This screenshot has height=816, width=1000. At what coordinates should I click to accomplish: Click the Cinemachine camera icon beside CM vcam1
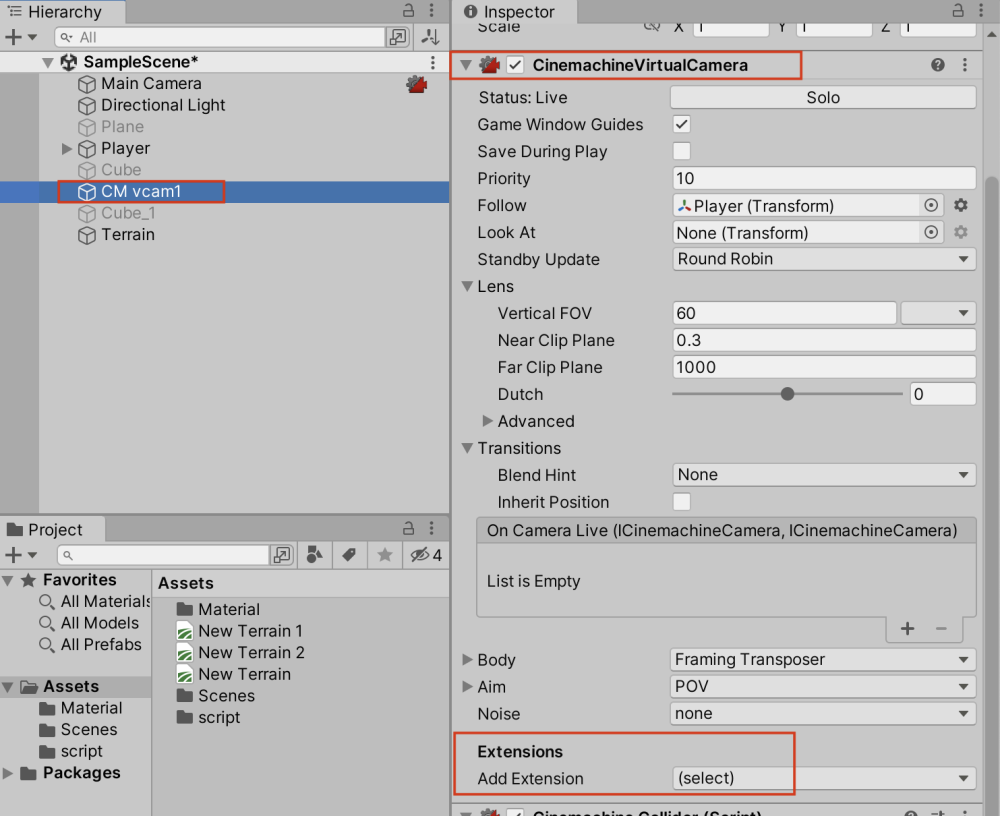click(86, 191)
